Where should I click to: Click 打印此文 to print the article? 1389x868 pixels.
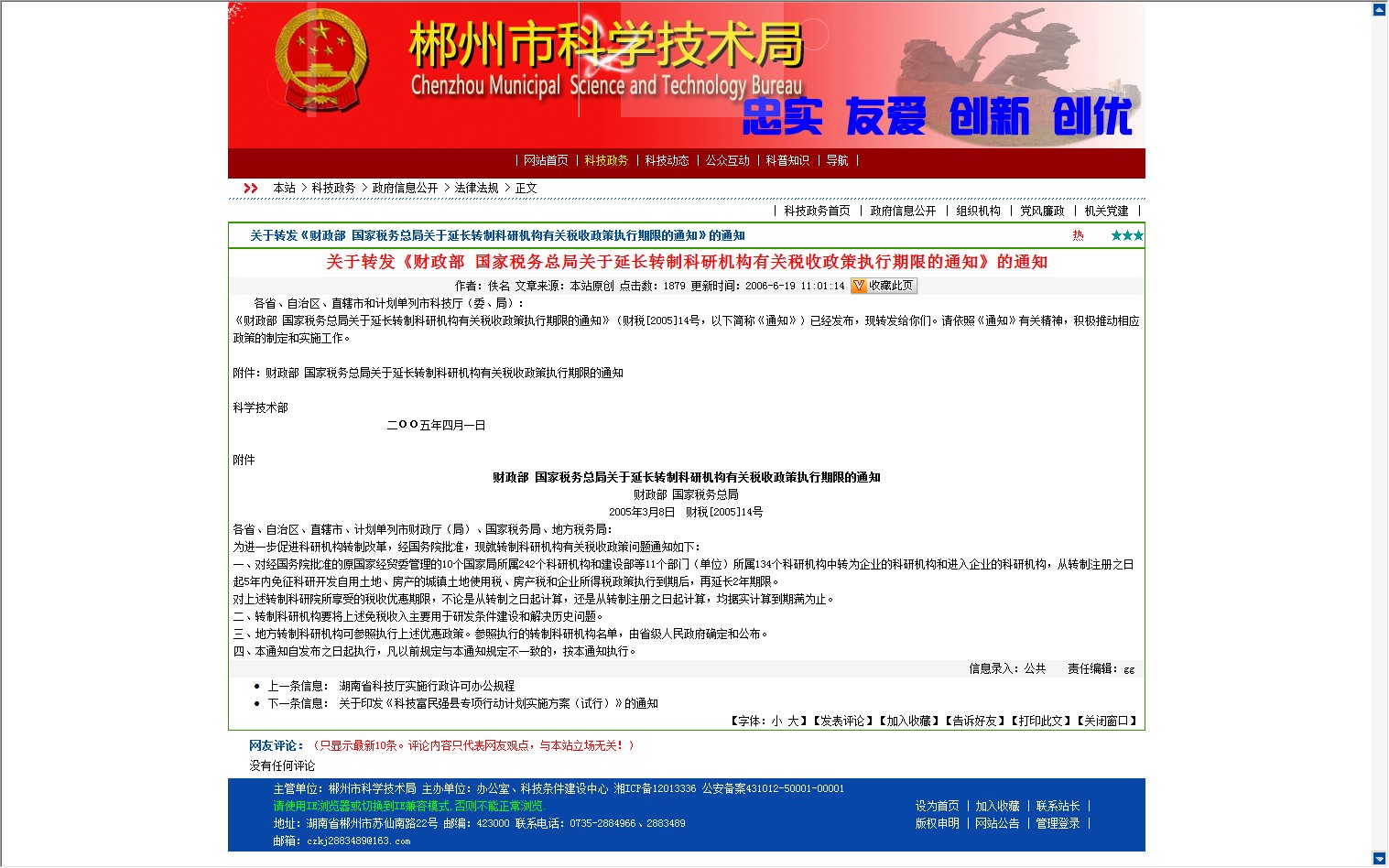[1040, 721]
